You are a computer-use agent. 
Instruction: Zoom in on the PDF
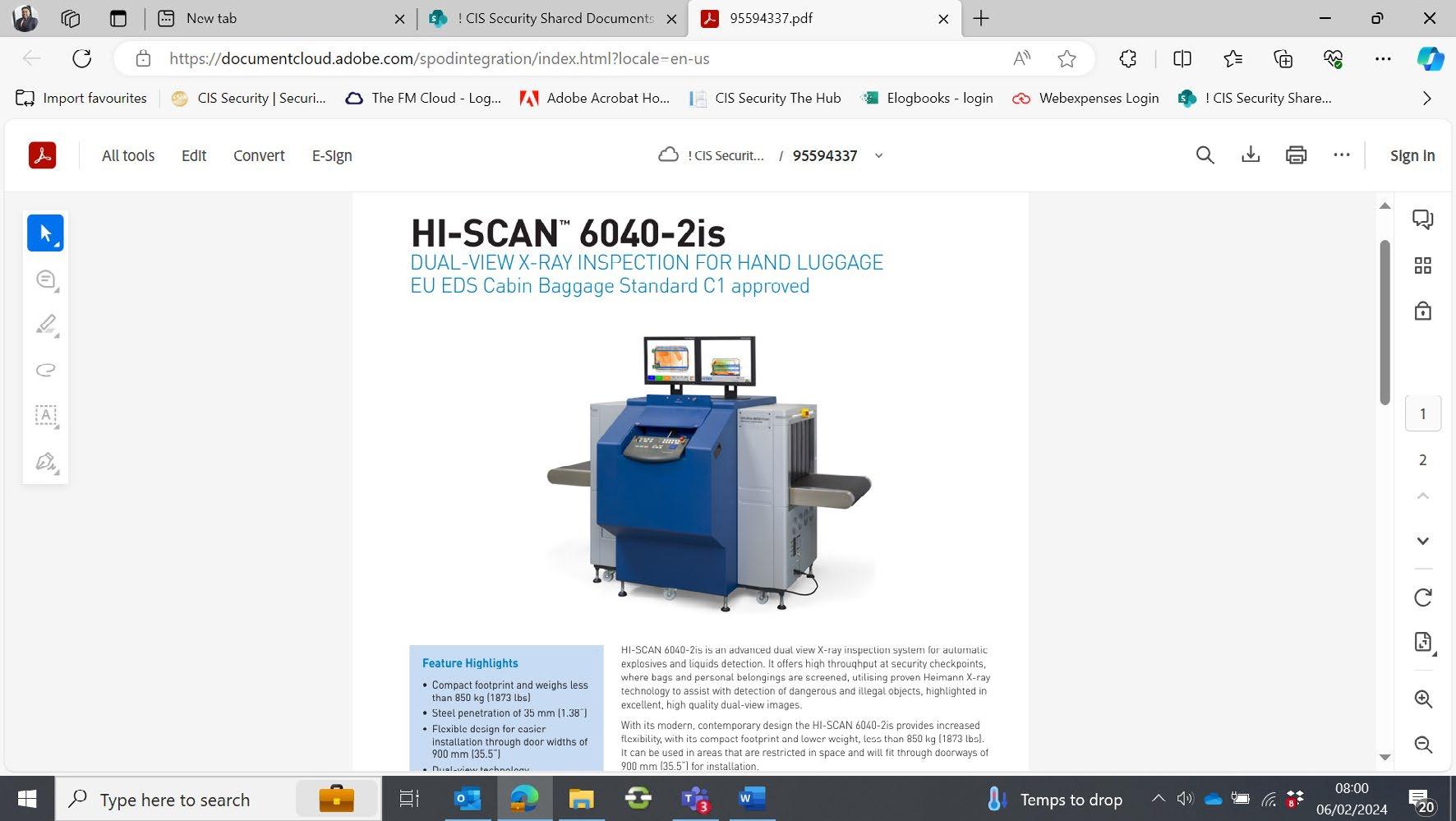(1423, 699)
